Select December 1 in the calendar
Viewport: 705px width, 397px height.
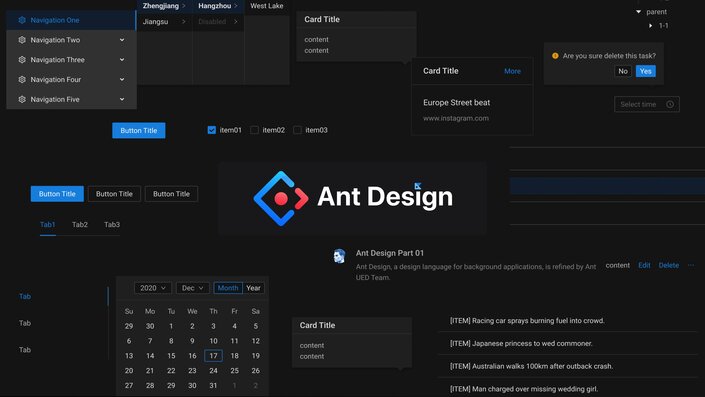pyautogui.click(x=171, y=326)
